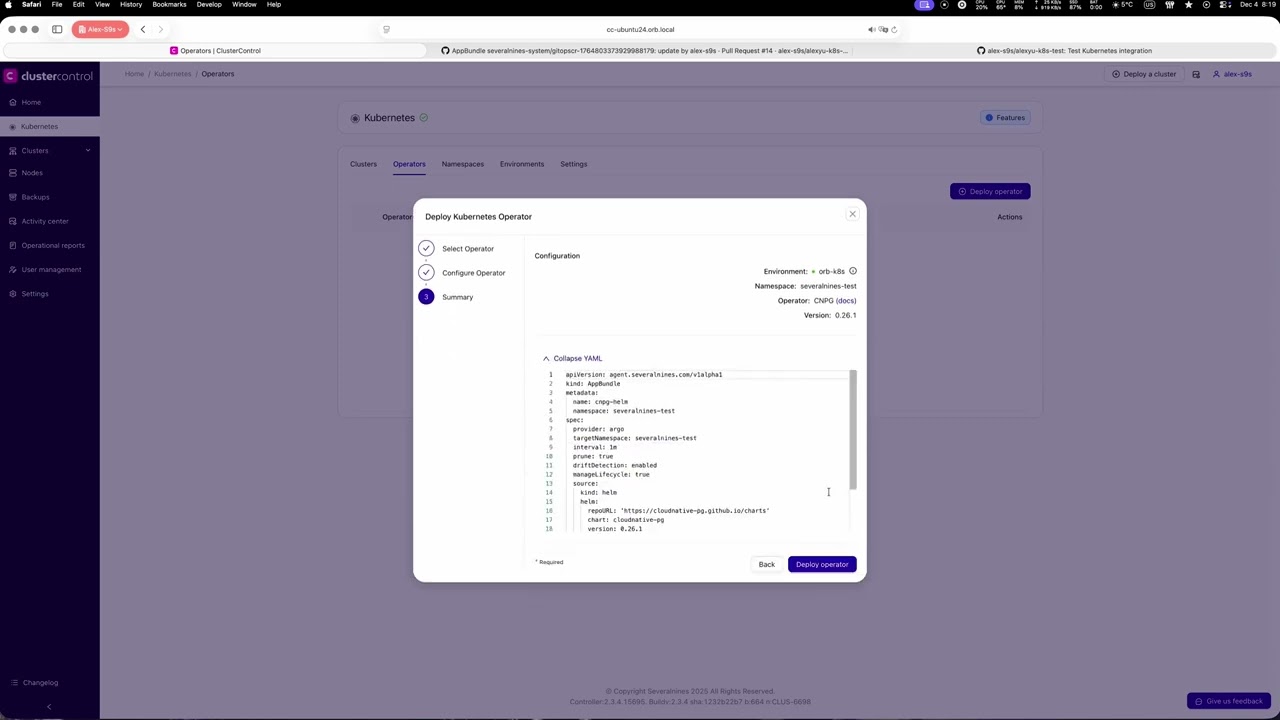
Task: Open the Settings tab under Kubernetes
Action: click(x=573, y=164)
